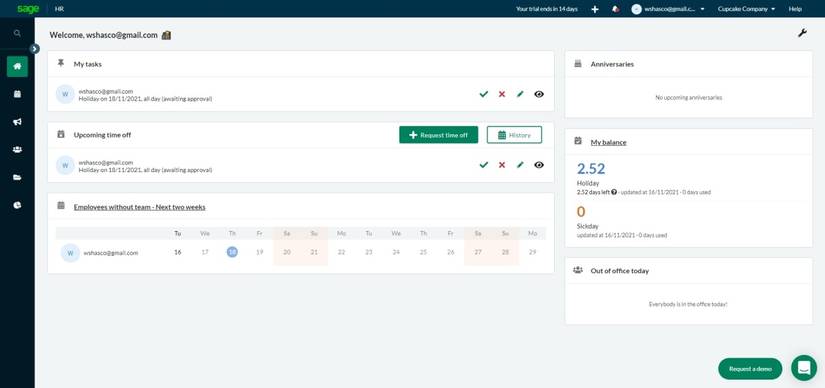
Task: Approve holiday request in My tasks
Action: click(484, 94)
